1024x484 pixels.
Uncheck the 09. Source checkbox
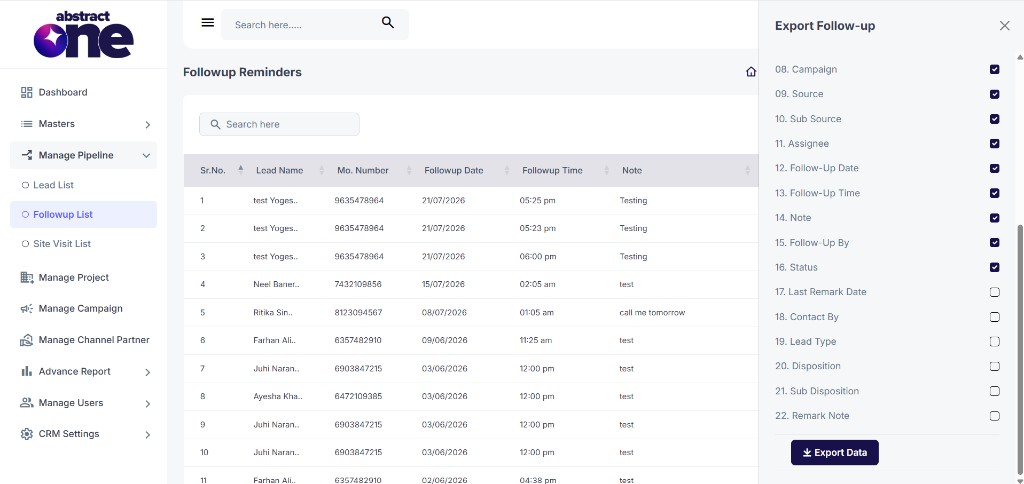pyautogui.click(x=995, y=94)
